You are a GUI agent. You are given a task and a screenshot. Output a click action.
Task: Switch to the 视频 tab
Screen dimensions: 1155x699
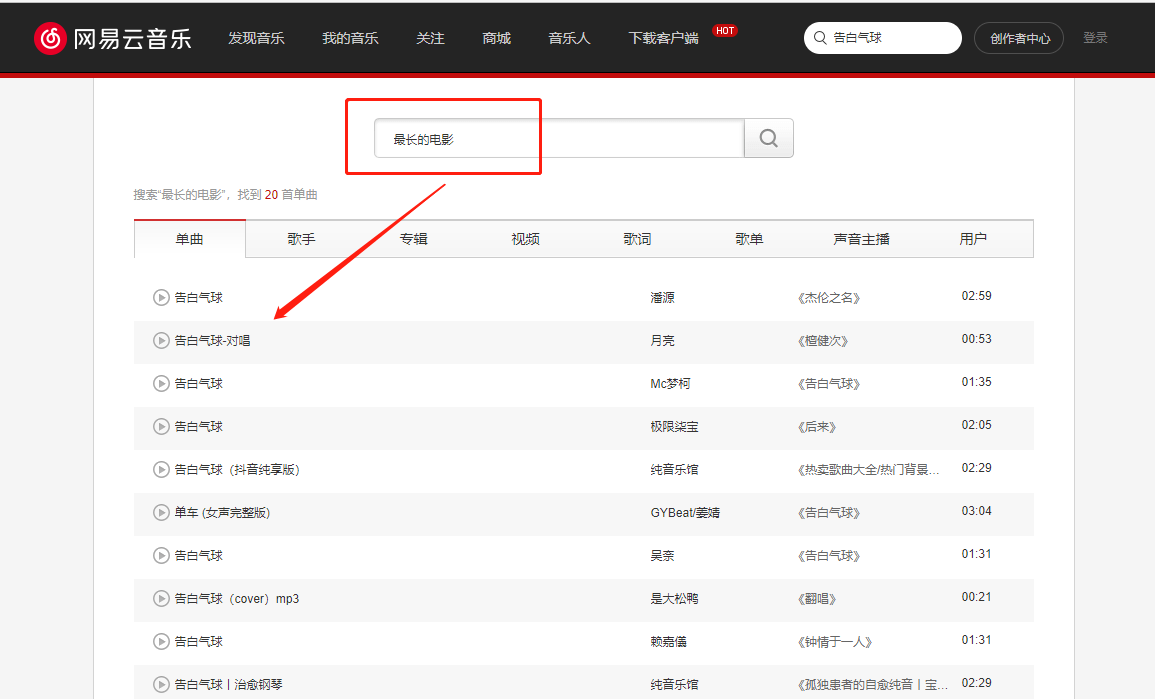tap(525, 239)
